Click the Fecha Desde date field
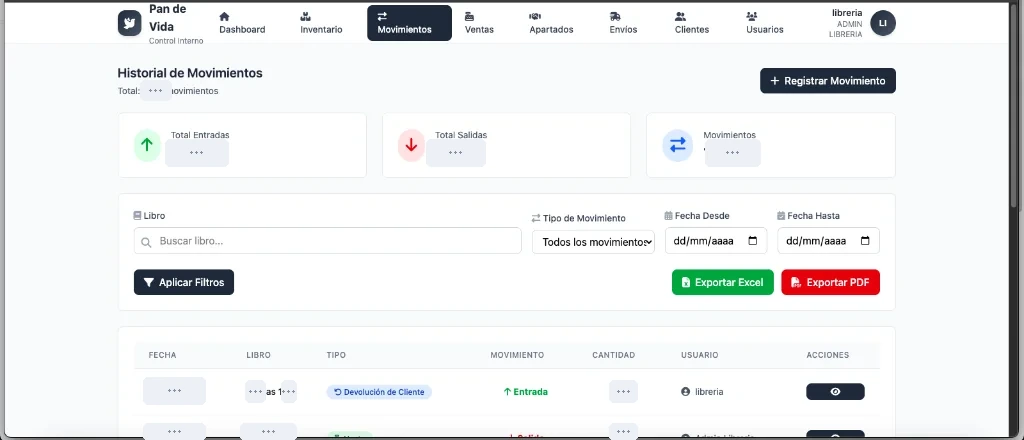 coord(716,240)
